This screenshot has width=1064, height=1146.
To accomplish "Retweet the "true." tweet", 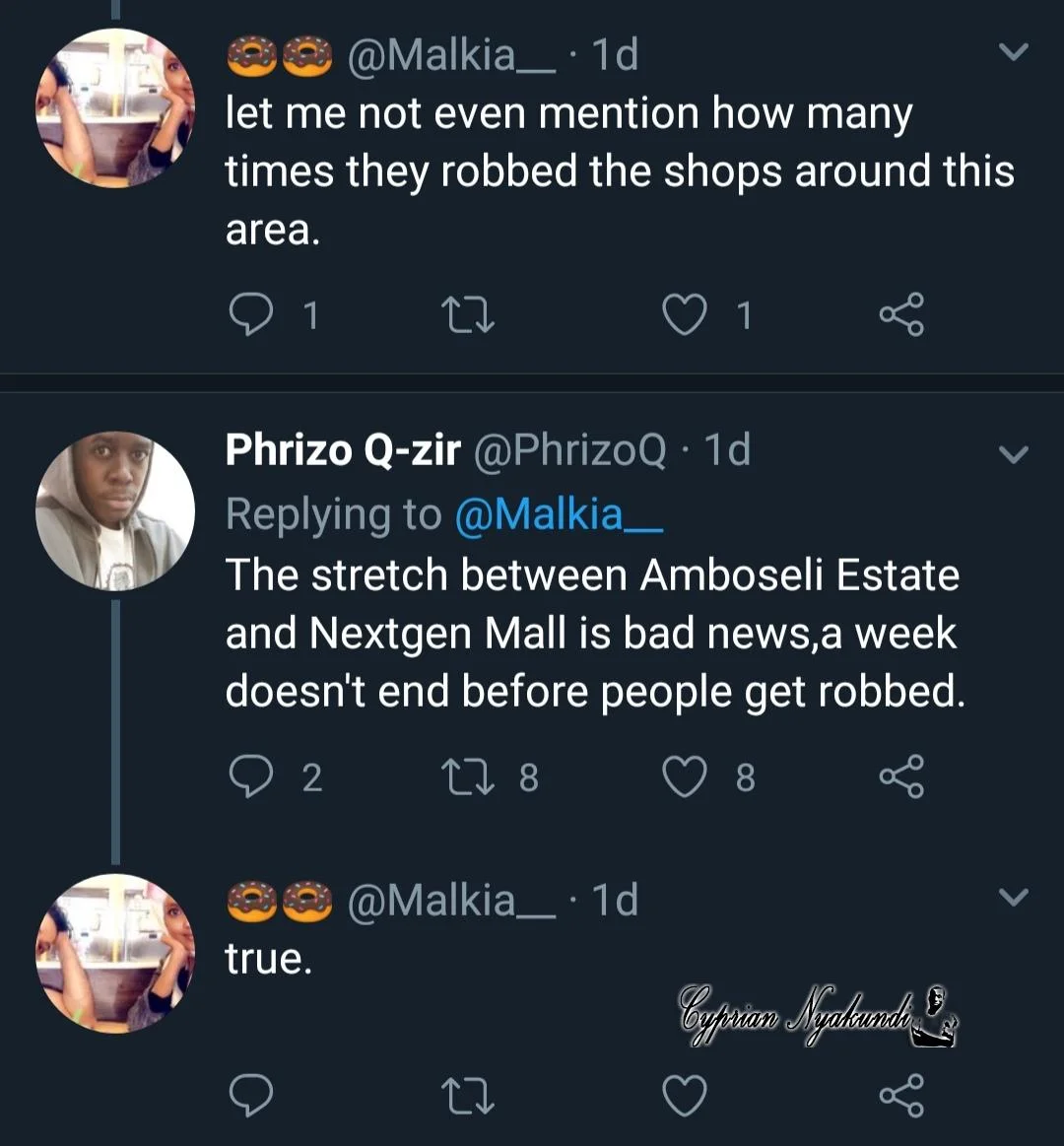I will (x=468, y=1095).
